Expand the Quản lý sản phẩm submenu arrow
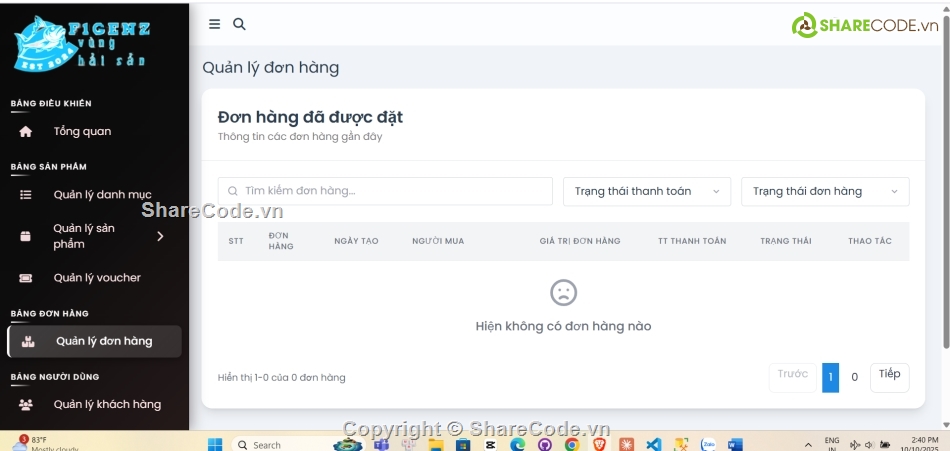The height and width of the screenshot is (451, 950). [x=160, y=236]
